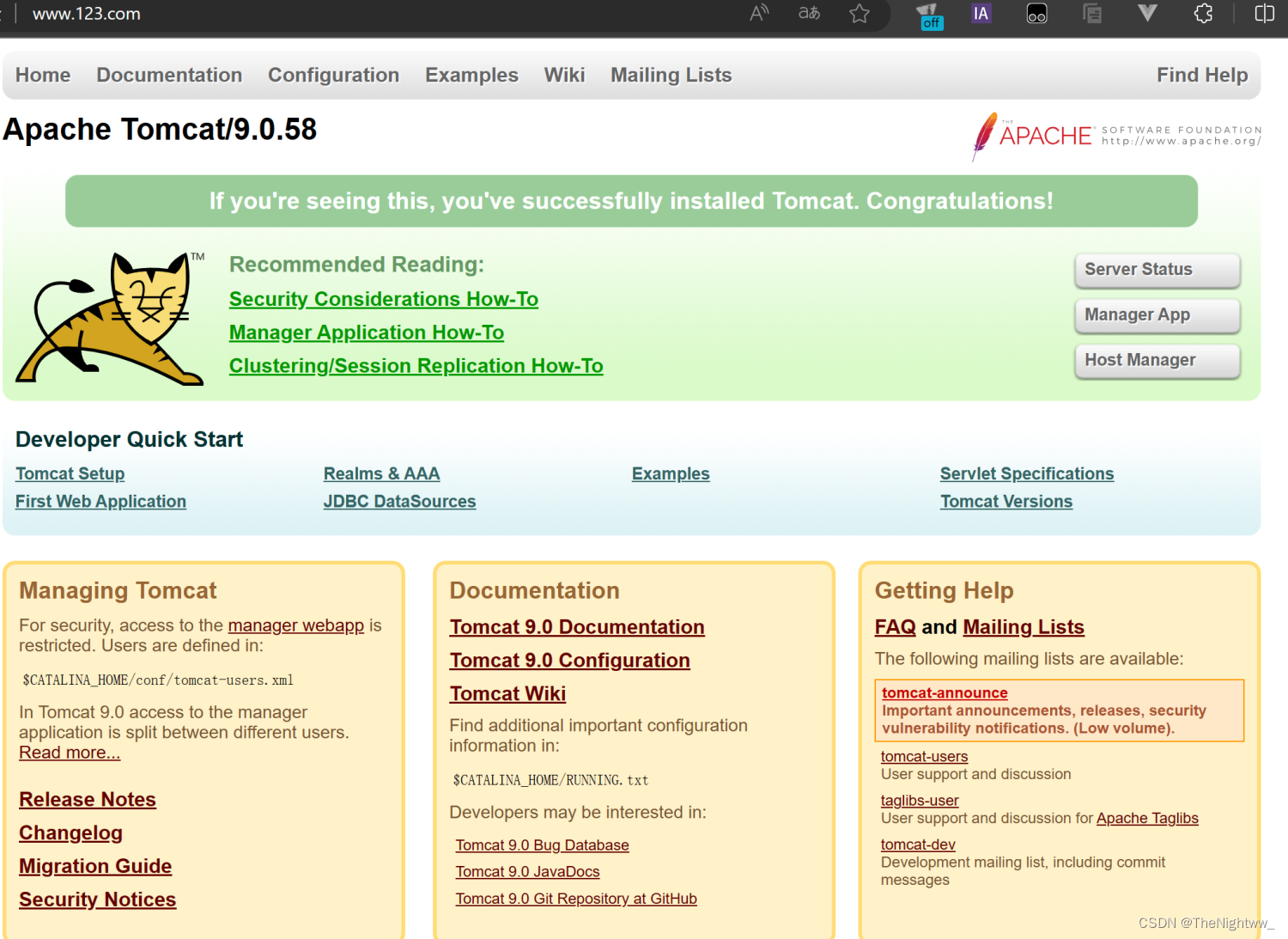Click the read aloud icon in address bar
1288x939 pixels.
(x=759, y=13)
